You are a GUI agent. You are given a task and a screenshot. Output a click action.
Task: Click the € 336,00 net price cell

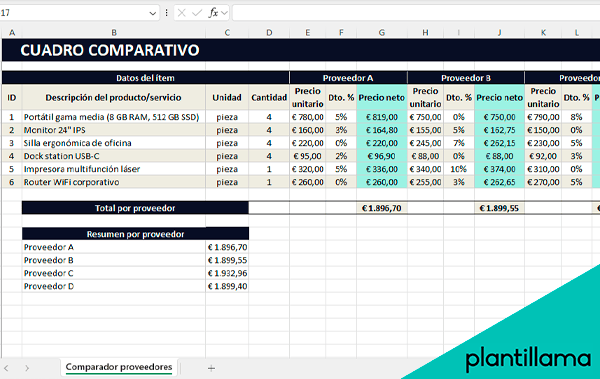tap(382, 169)
